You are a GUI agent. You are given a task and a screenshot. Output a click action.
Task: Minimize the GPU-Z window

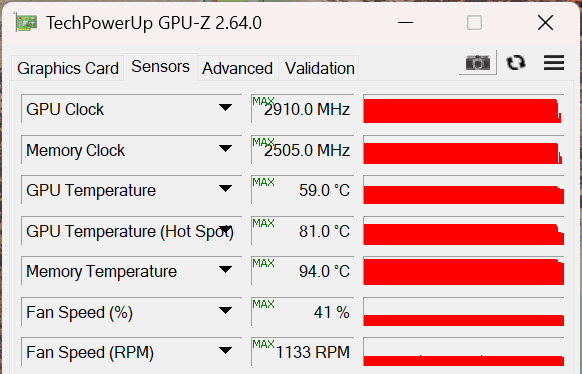pos(405,23)
